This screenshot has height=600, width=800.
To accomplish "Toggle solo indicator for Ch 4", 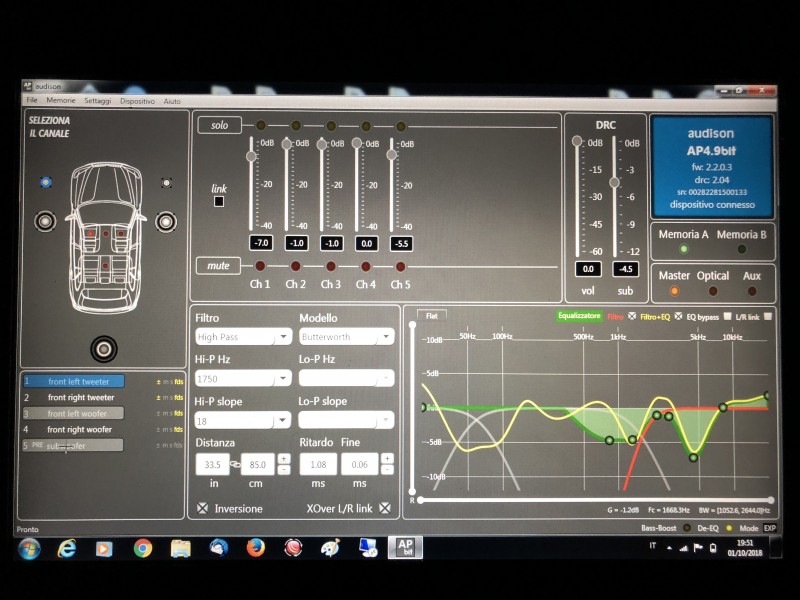I will pos(366,126).
